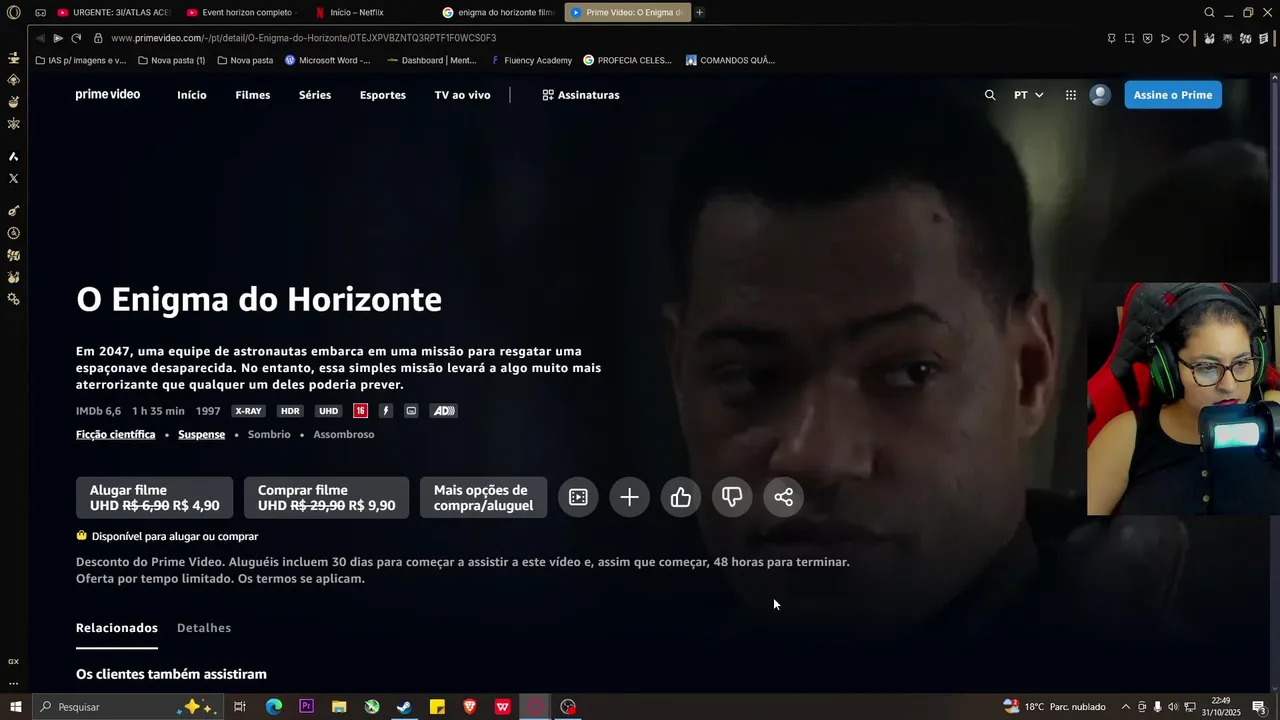Dislike the movie with thumbs-down icon
Screen dimensions: 1280x720
coord(732,497)
